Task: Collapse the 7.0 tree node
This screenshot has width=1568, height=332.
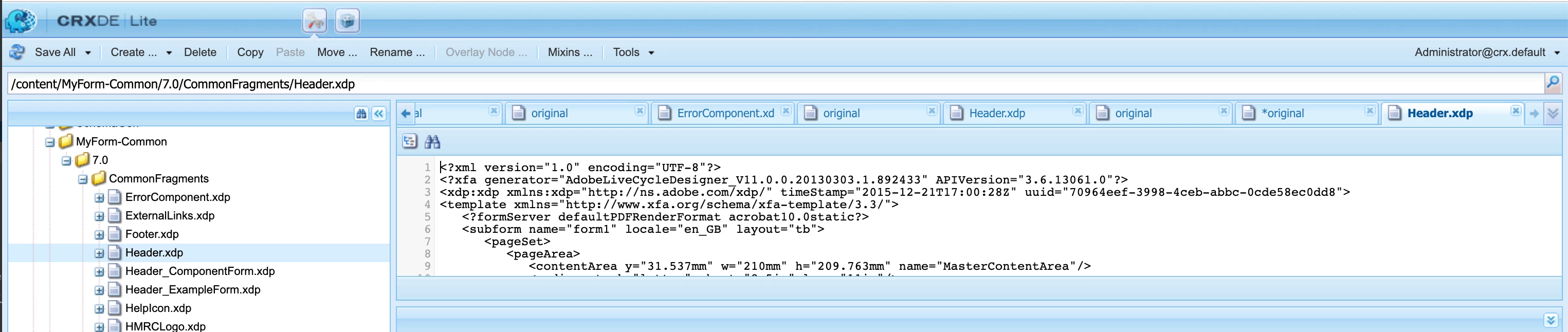Action: (x=66, y=161)
